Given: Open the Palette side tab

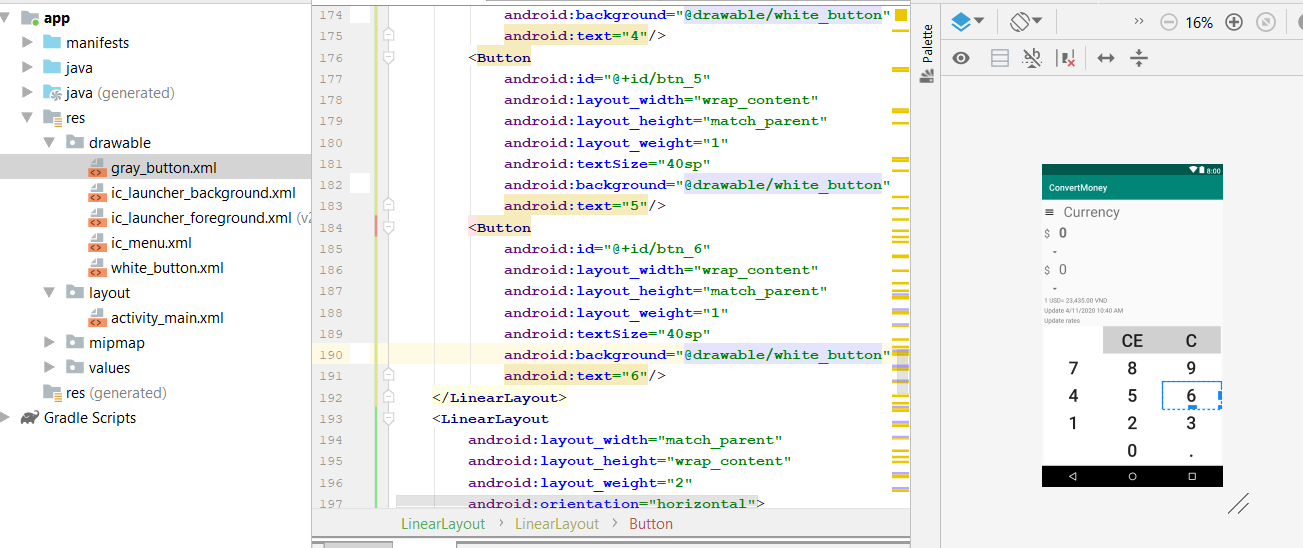Looking at the screenshot, I should (x=927, y=54).
